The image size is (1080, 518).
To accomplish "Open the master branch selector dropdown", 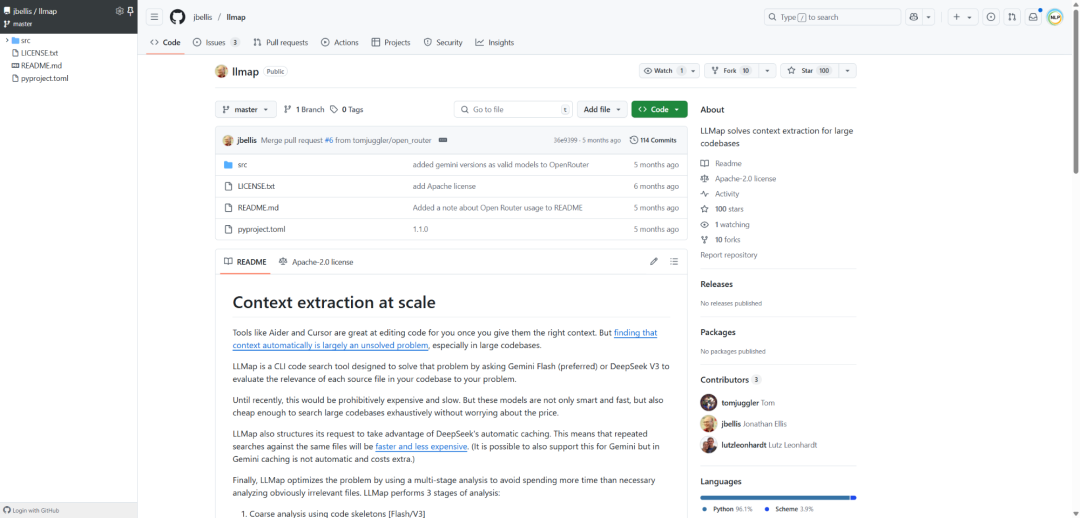I will point(246,110).
